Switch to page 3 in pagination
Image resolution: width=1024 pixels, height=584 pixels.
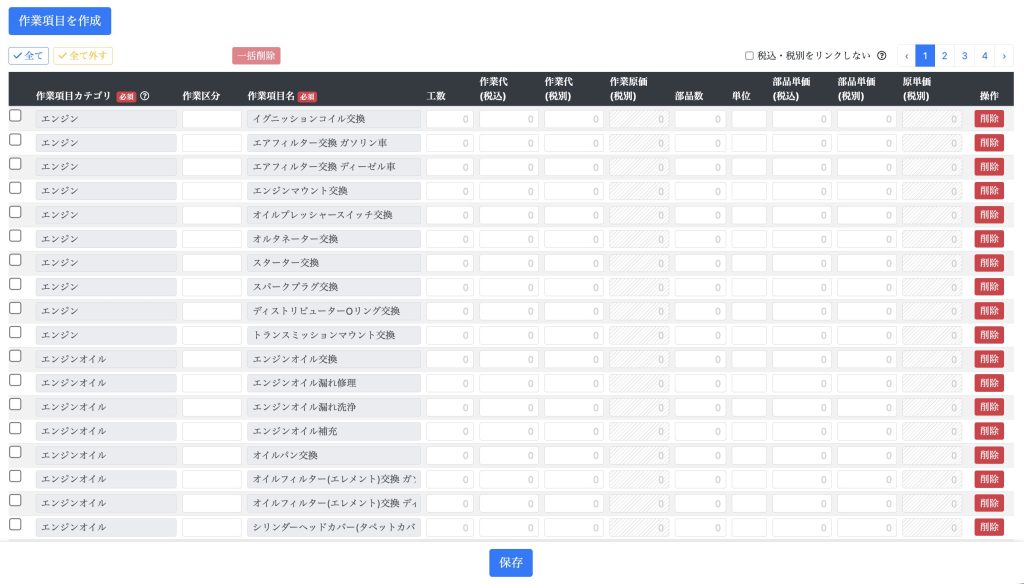(964, 56)
